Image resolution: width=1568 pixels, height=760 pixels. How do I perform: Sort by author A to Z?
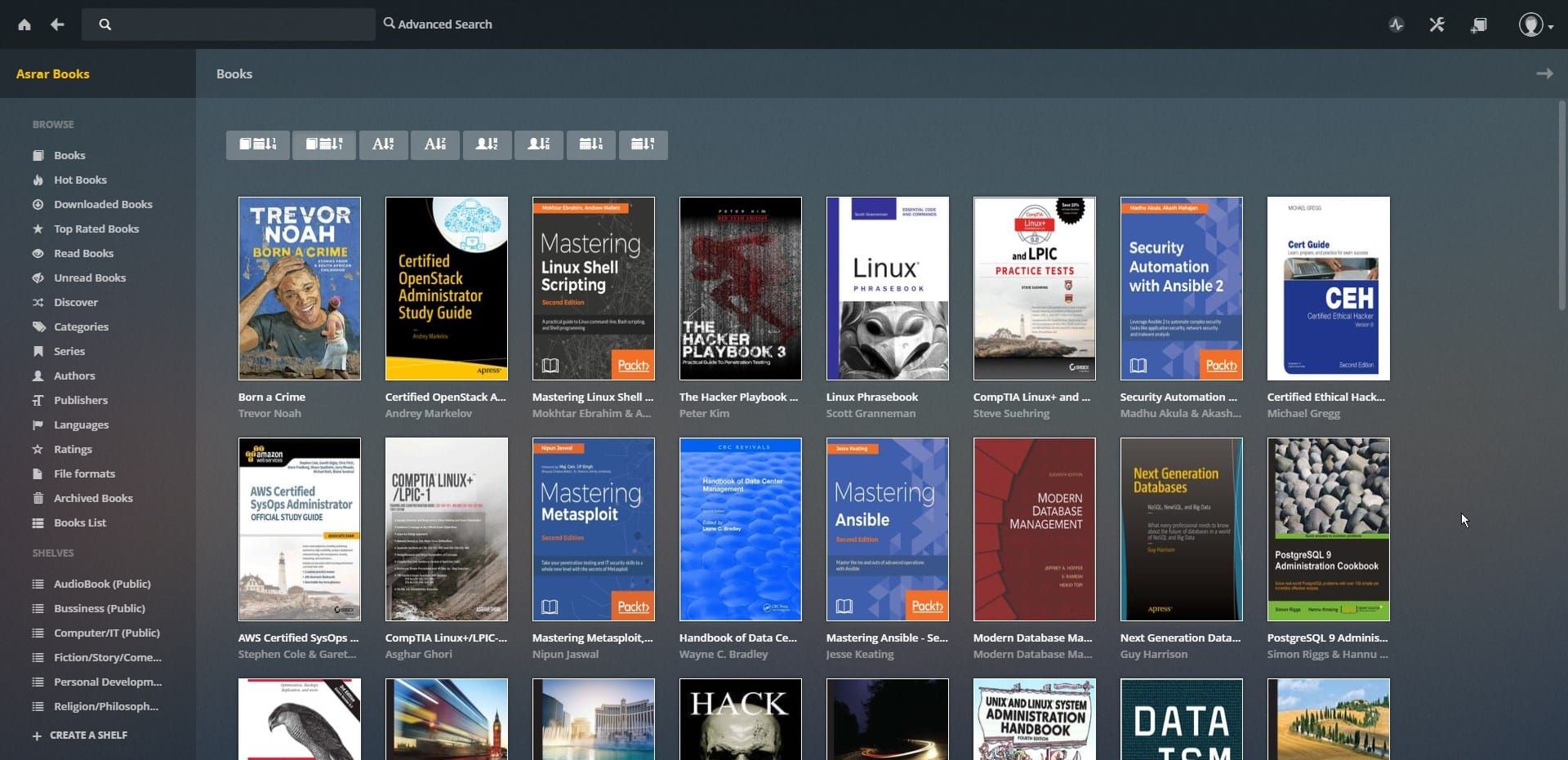tap(488, 144)
